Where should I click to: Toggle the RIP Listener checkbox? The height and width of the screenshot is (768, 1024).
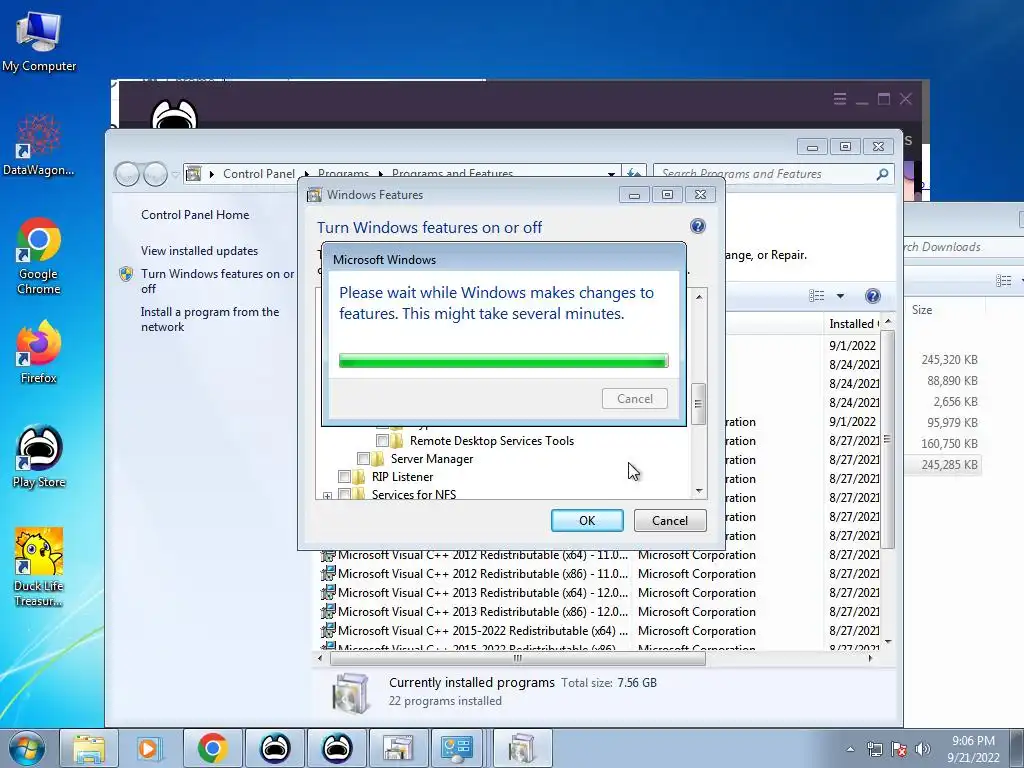click(344, 477)
